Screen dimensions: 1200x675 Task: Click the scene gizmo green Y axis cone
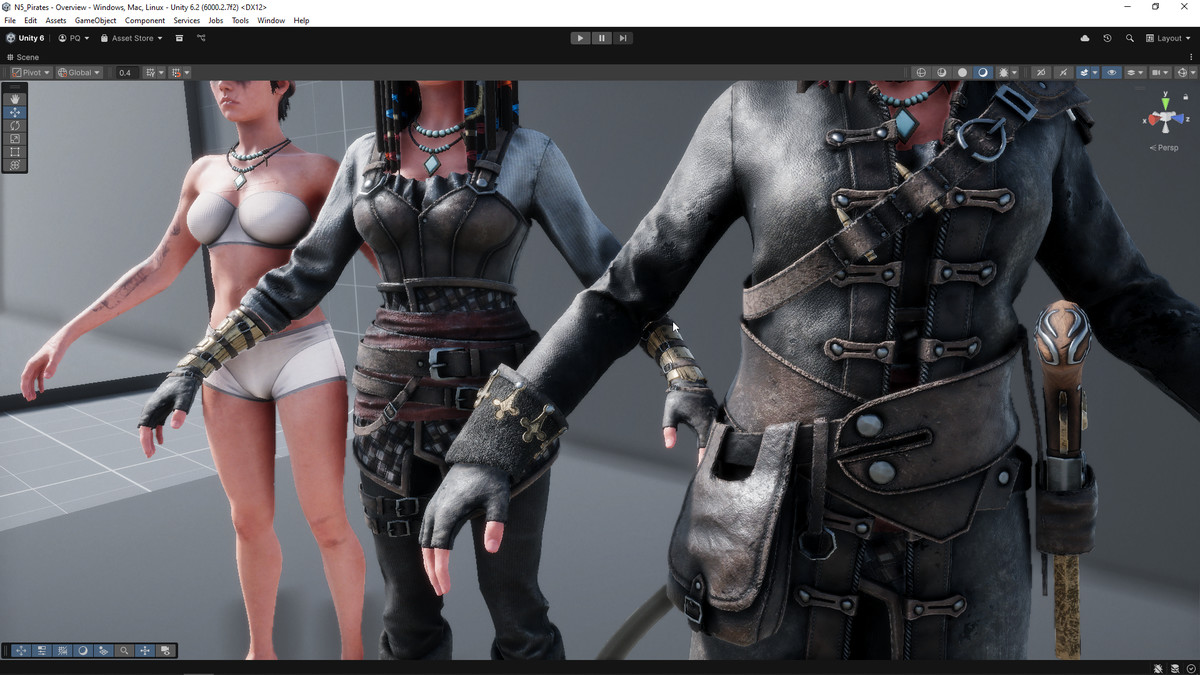pyautogui.click(x=1164, y=101)
